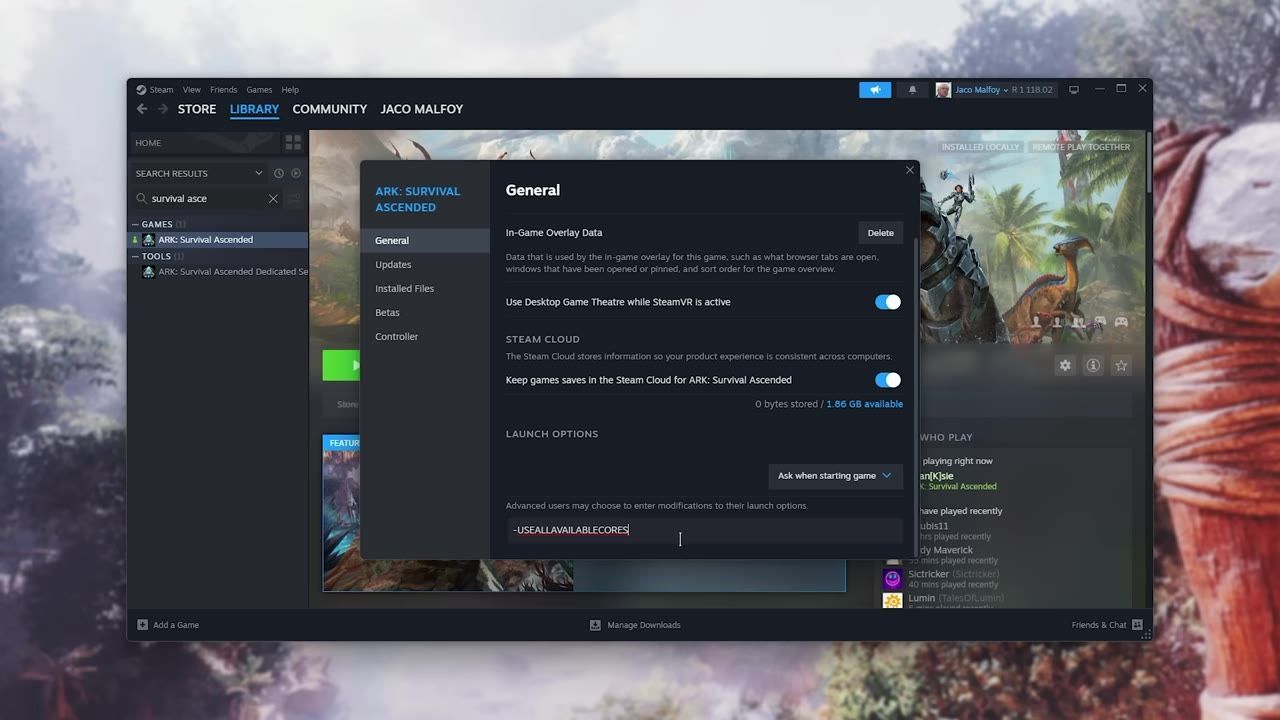The image size is (1280, 720).
Task: Open the Steam menu in the menu bar
Action: point(161,90)
